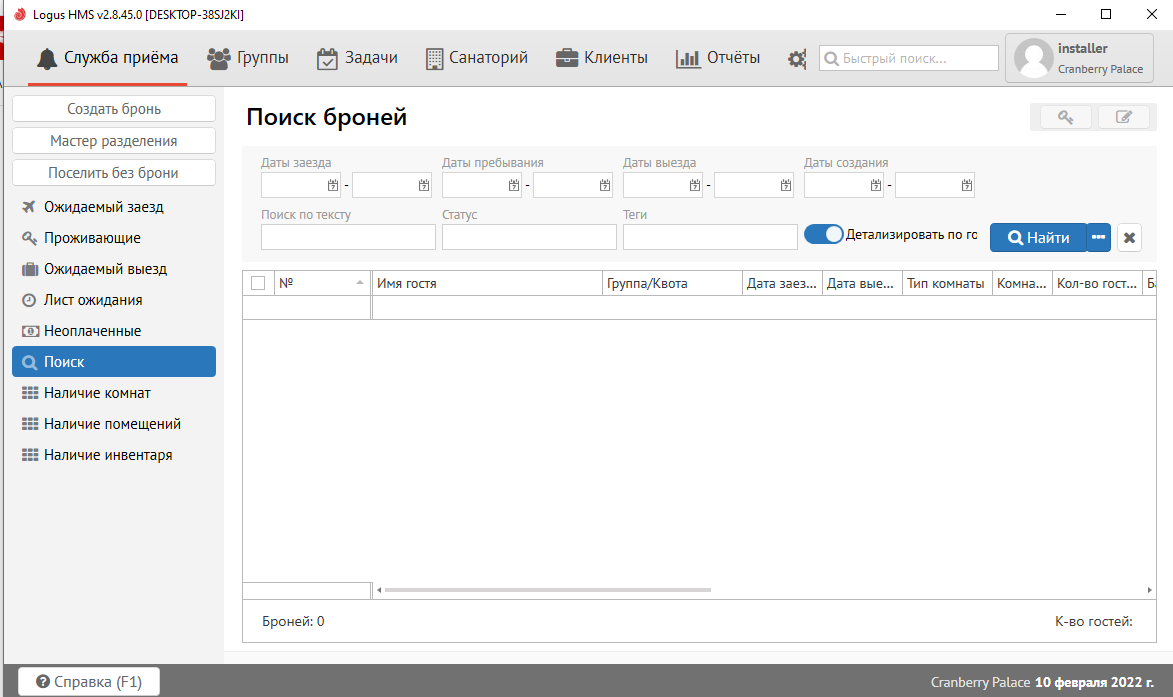1173x697 pixels.
Task: Open the Отчёты tab
Action: point(718,58)
